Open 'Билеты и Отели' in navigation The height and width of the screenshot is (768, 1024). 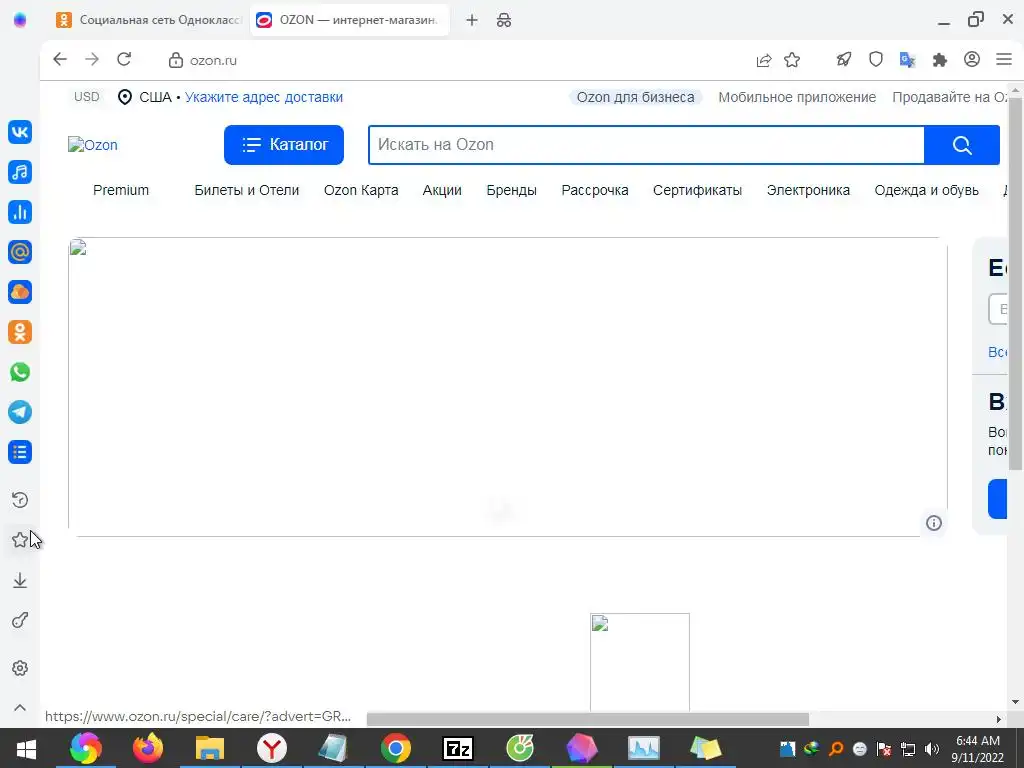pos(246,190)
